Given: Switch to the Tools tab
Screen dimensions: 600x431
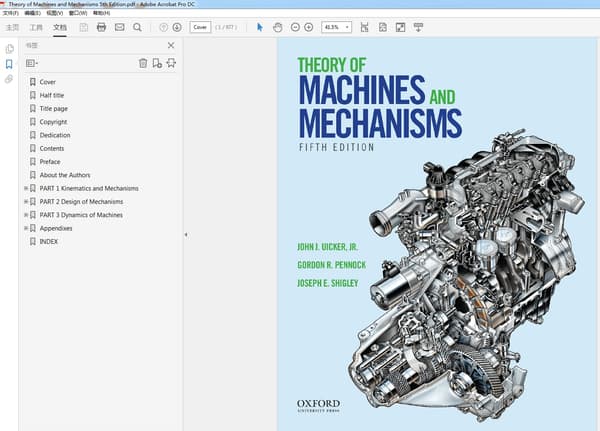Looking at the screenshot, I should 36,27.
